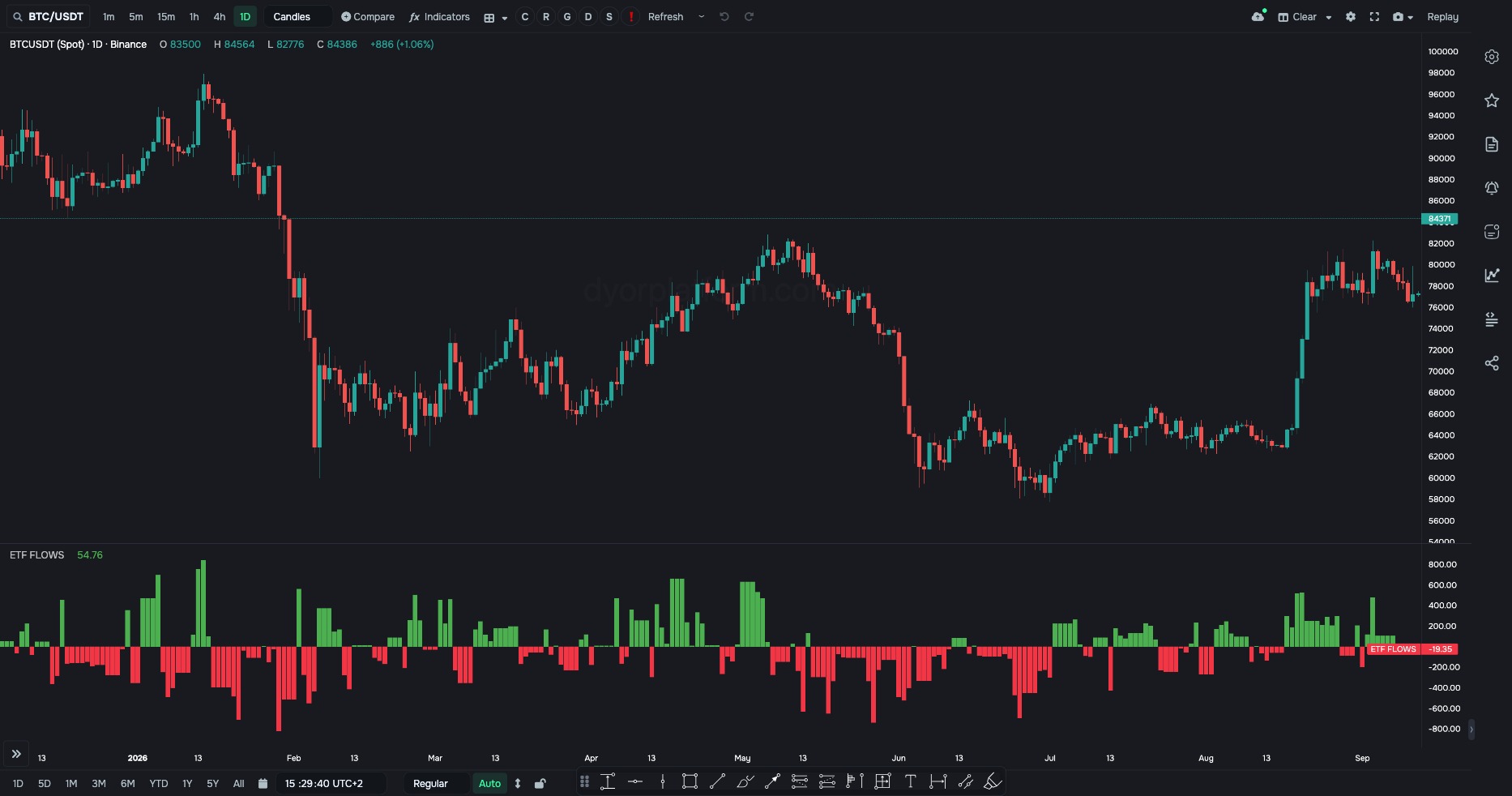Select the 3M range at bottom
1512x796 pixels.
99,783
